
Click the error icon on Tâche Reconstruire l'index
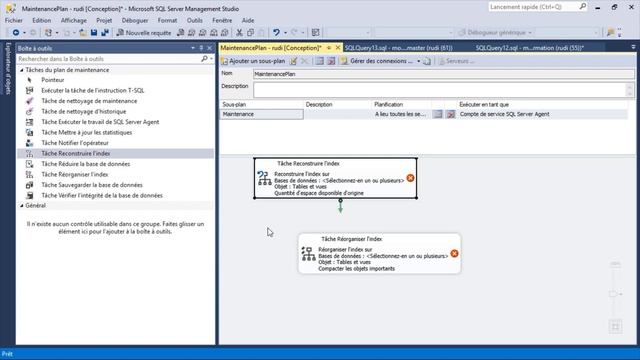(x=410, y=178)
